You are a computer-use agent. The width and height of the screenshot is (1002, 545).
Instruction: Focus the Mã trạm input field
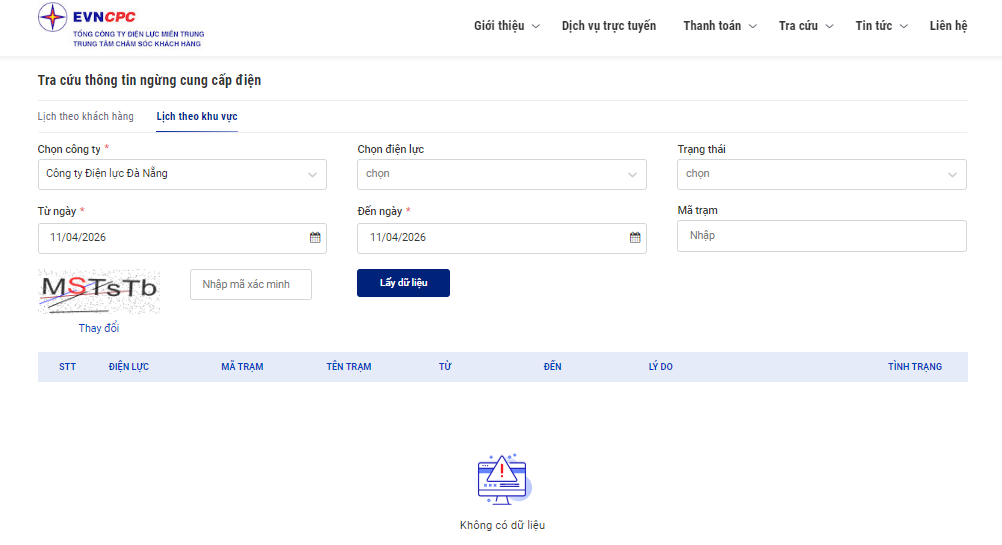tap(822, 236)
